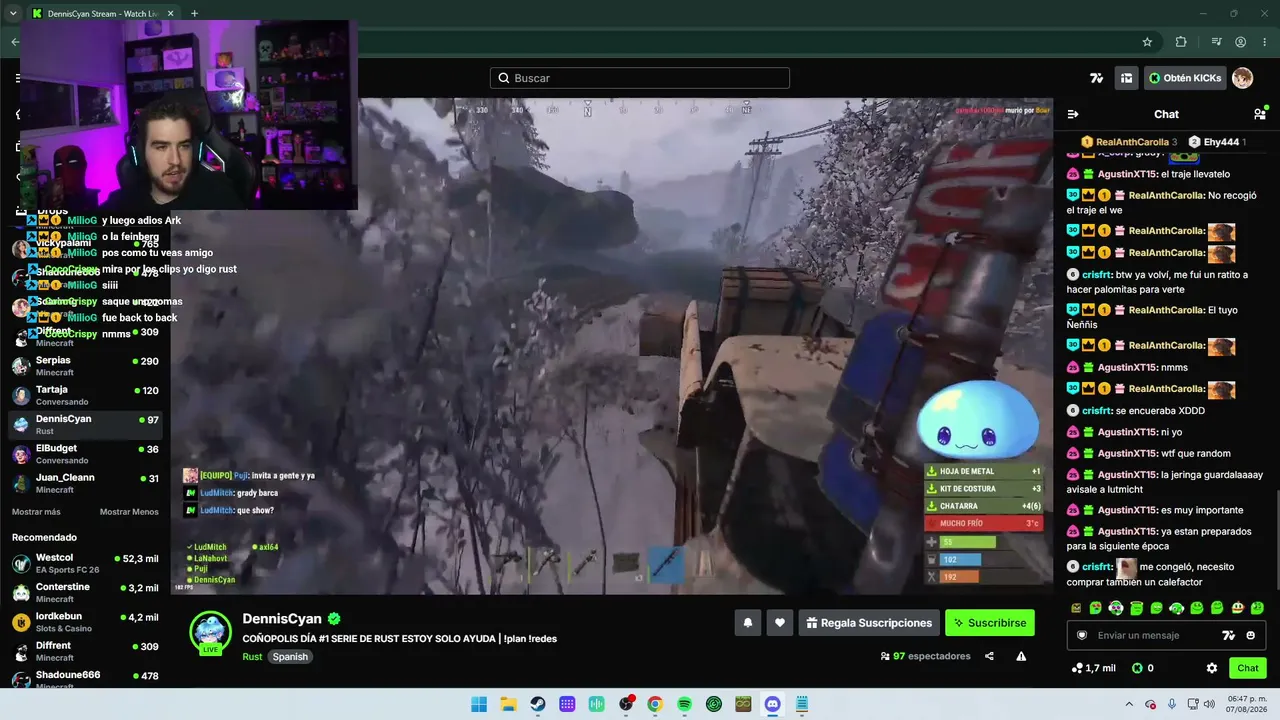The width and height of the screenshot is (1280, 720).
Task: Click the crisfrt username in the chat message "se encueraba XDDD"
Action: [1097, 410]
